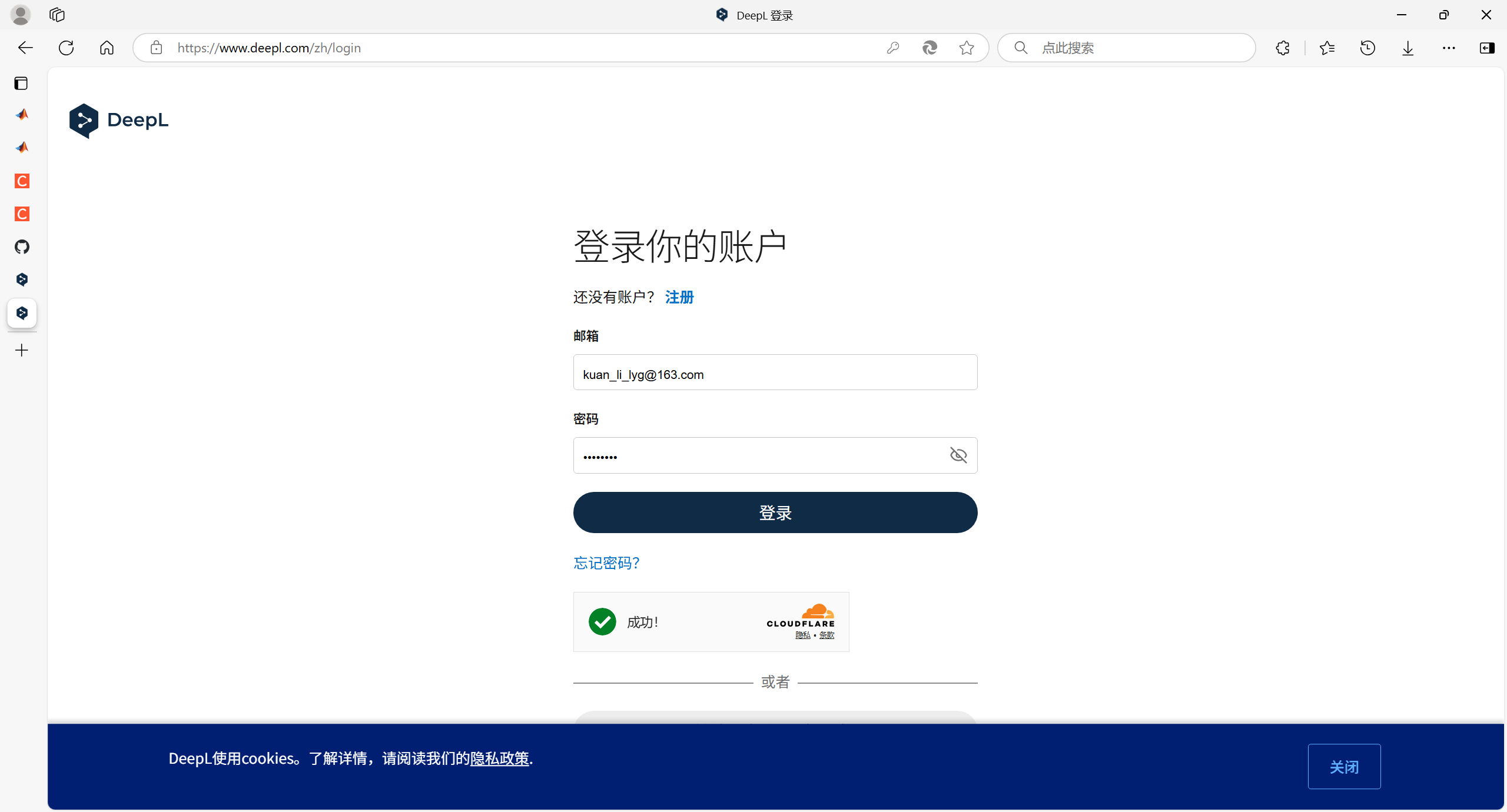Click the browser extensions puzzle icon

(1282, 48)
